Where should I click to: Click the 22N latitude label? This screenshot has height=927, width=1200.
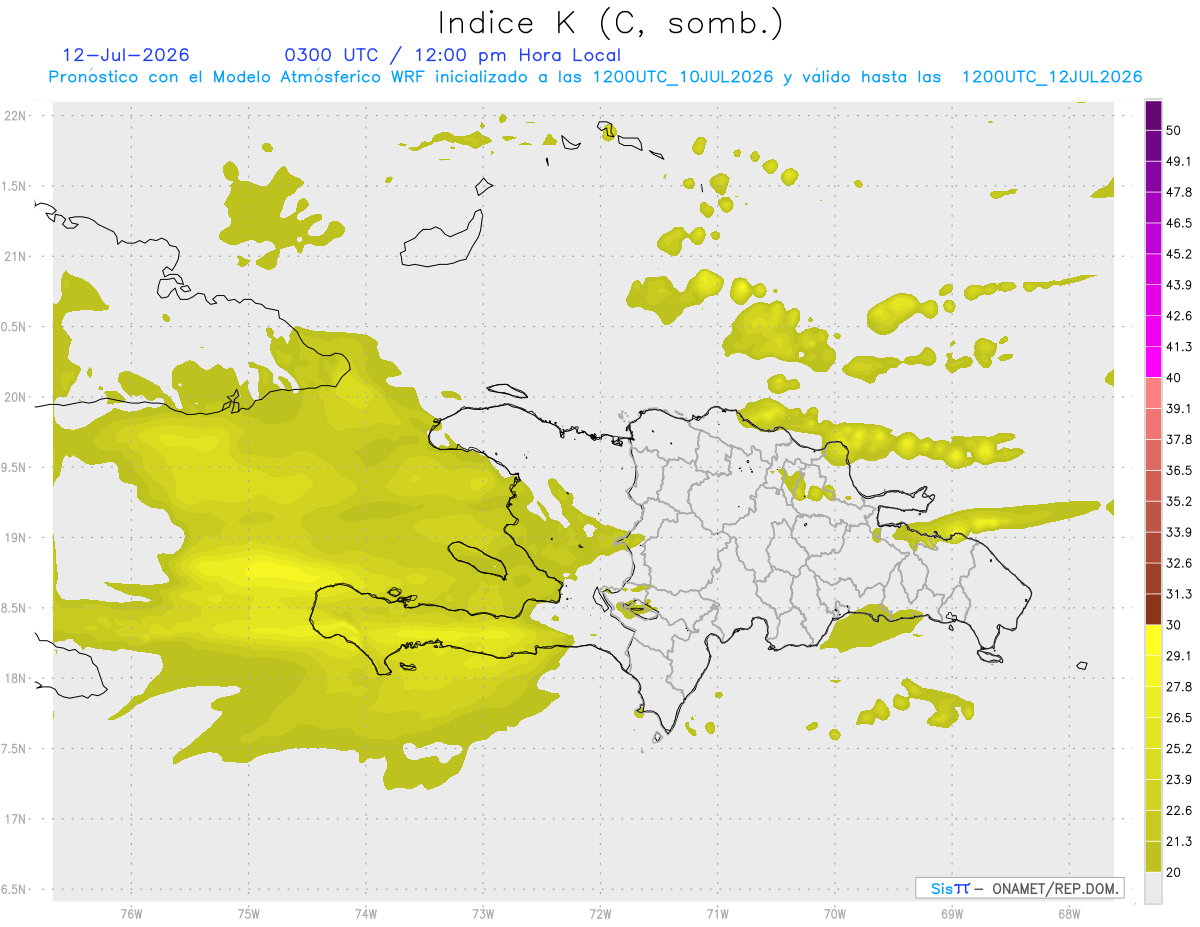(16, 116)
